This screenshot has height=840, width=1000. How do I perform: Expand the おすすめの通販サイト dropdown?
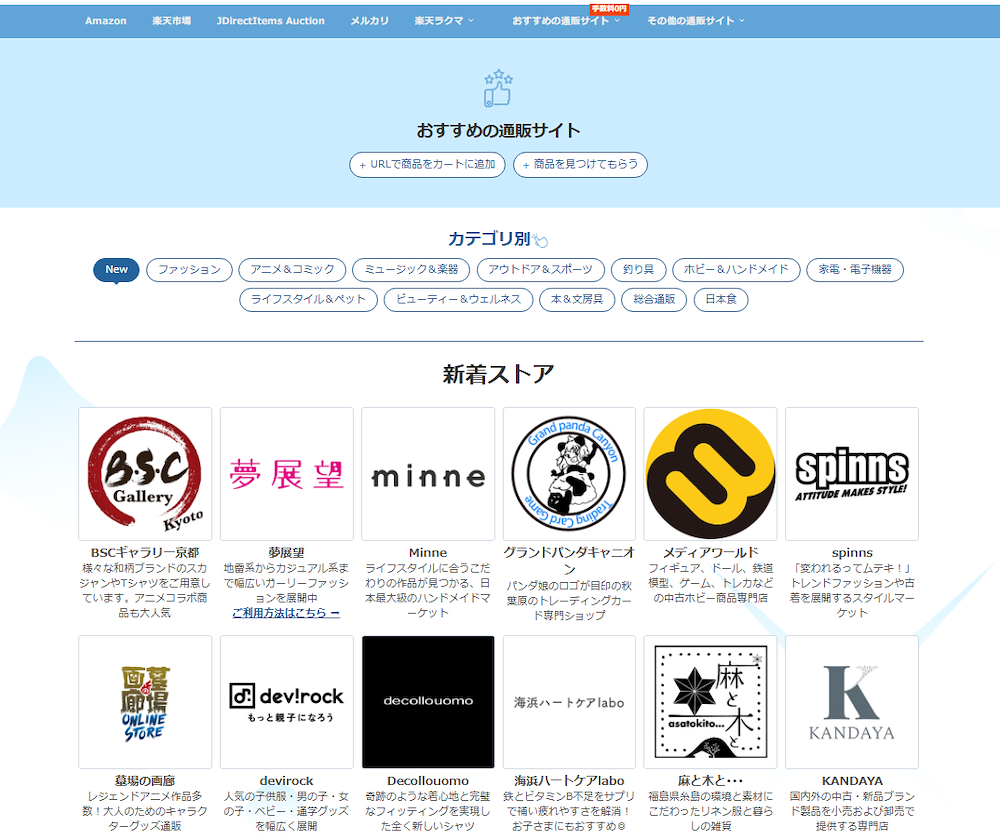pos(566,21)
